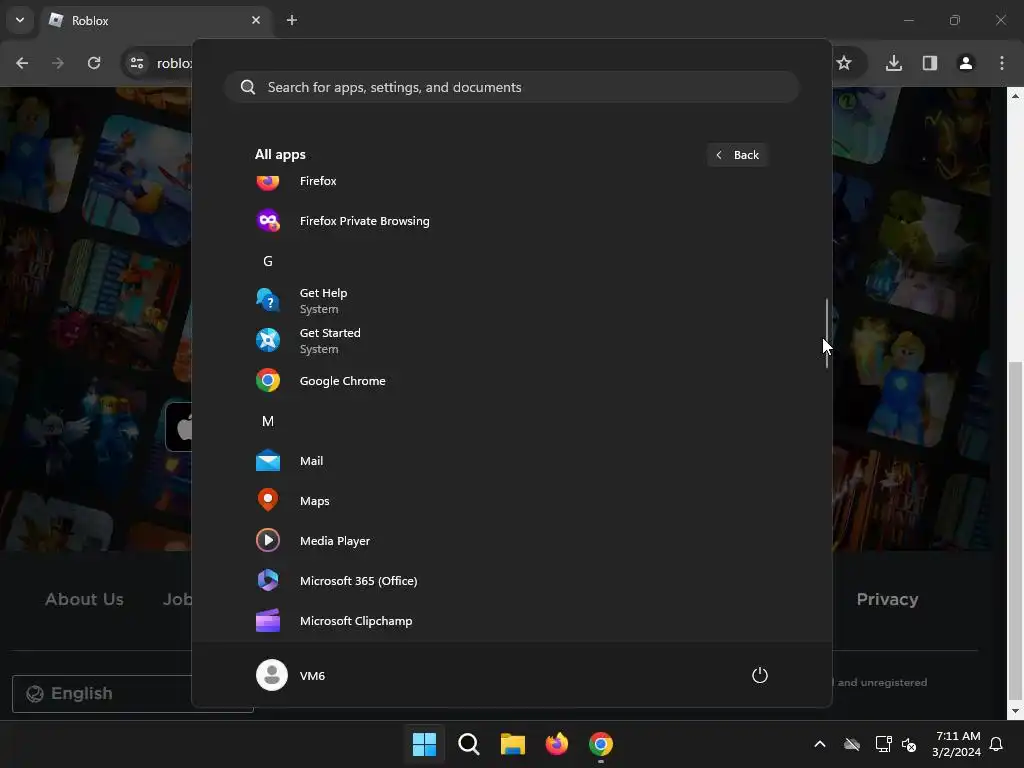The width and height of the screenshot is (1024, 768).
Task: Open the Chrome tab search dropdown
Action: pyautogui.click(x=20, y=20)
